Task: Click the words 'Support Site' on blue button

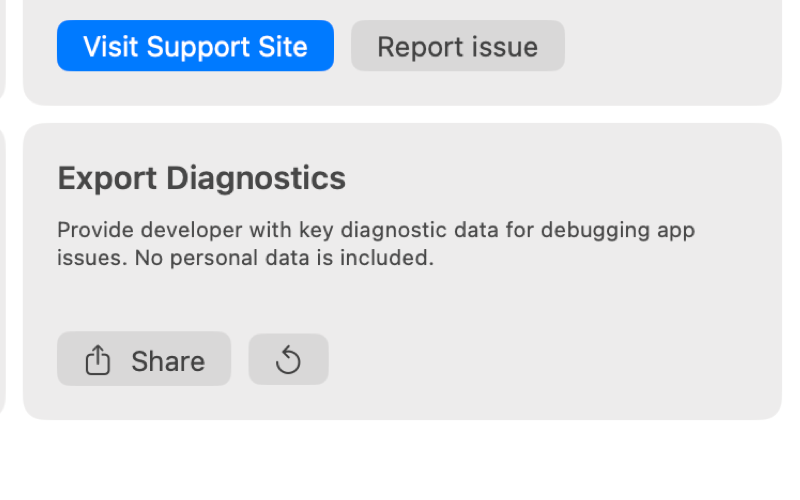Action: pos(227,47)
